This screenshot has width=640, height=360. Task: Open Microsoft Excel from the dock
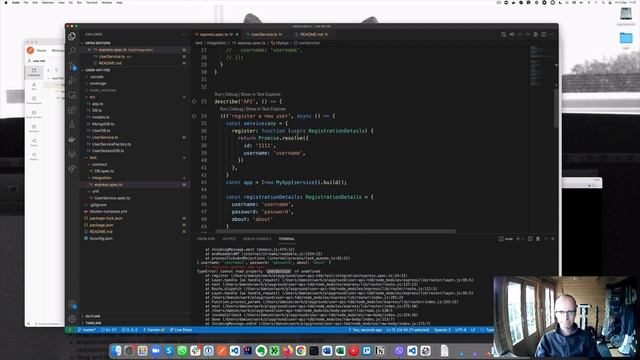pos(340,351)
